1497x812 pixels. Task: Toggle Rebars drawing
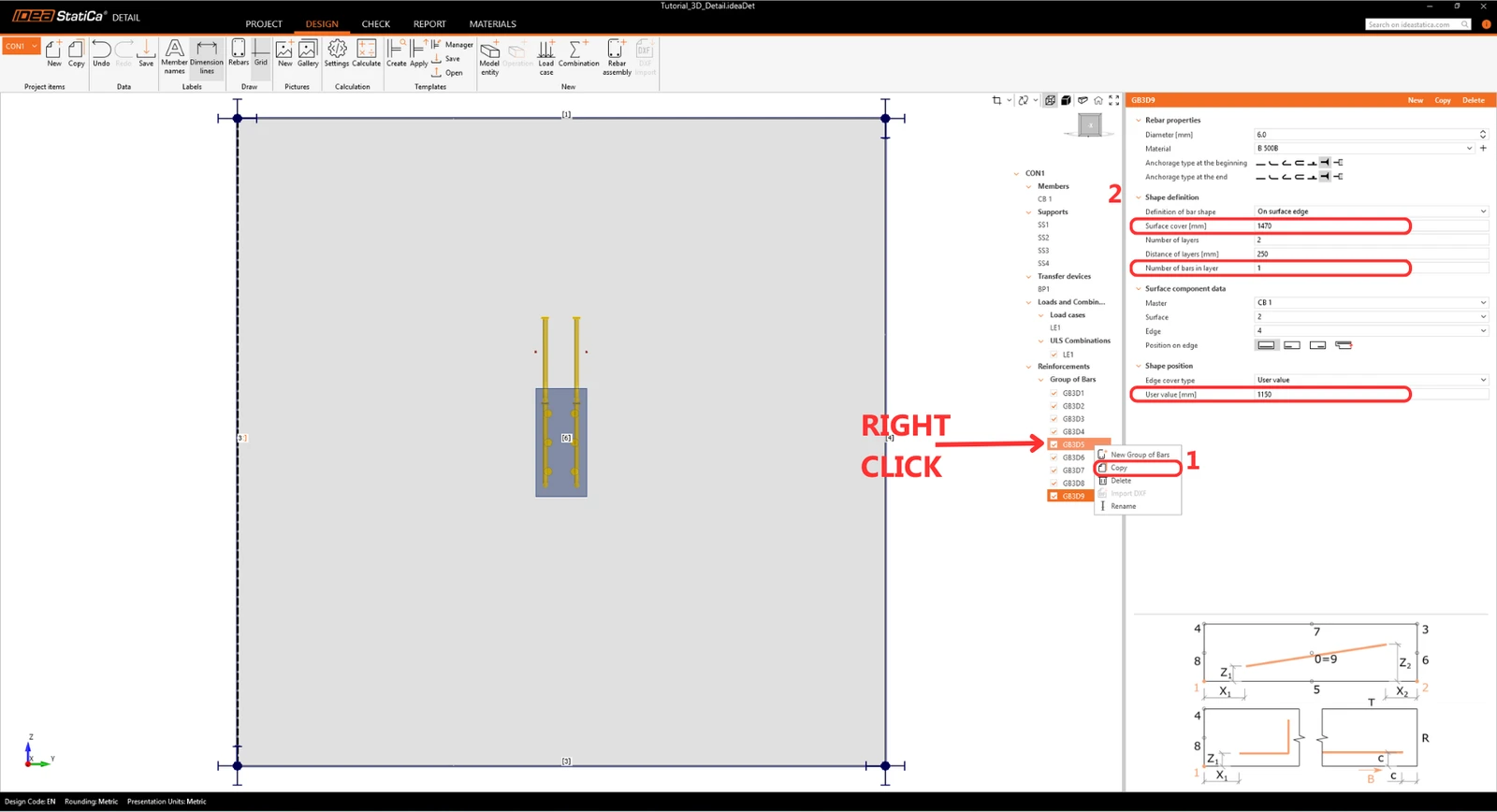coord(239,53)
